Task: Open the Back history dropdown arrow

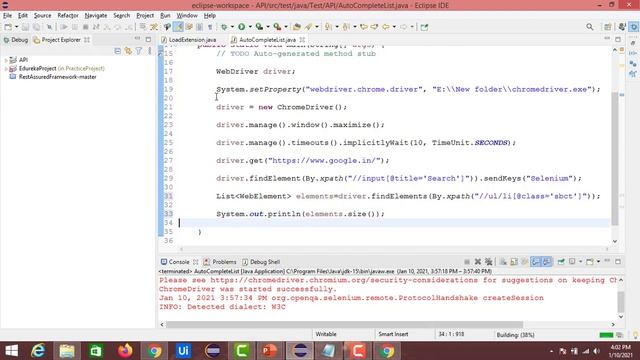Action: (x=394, y=27)
